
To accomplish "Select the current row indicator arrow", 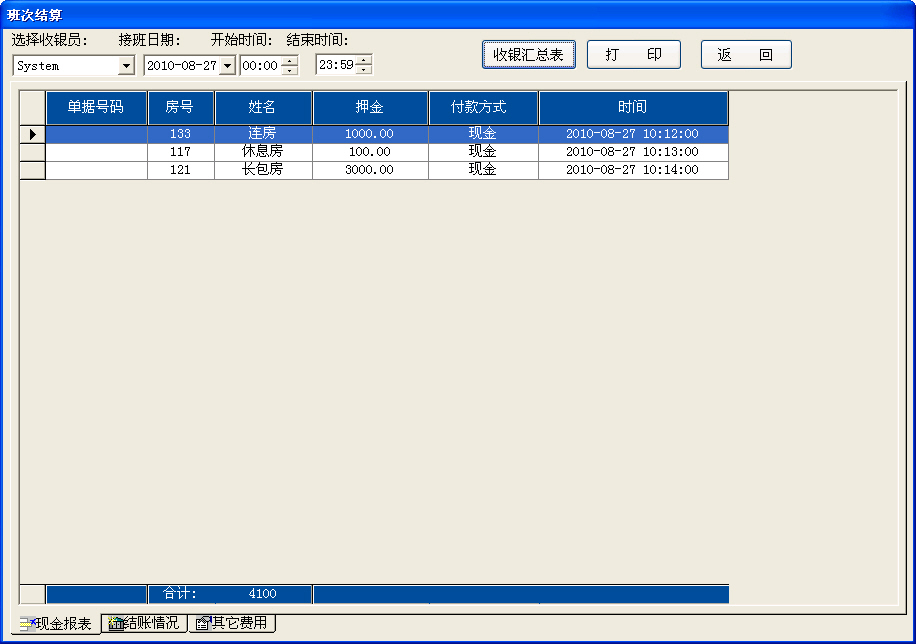I will pos(33,134).
